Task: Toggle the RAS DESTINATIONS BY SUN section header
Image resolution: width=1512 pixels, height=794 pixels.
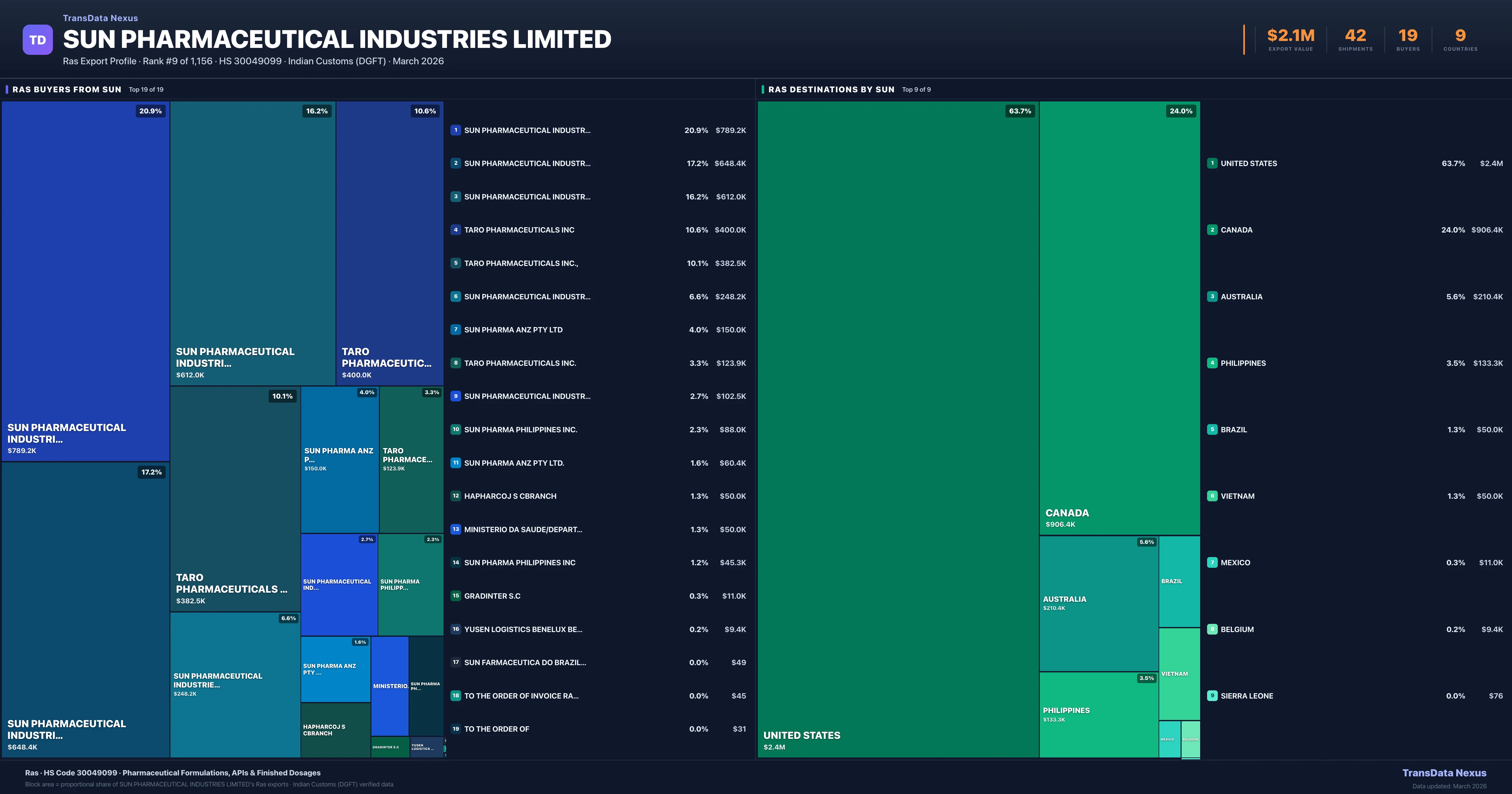Action: [831, 89]
